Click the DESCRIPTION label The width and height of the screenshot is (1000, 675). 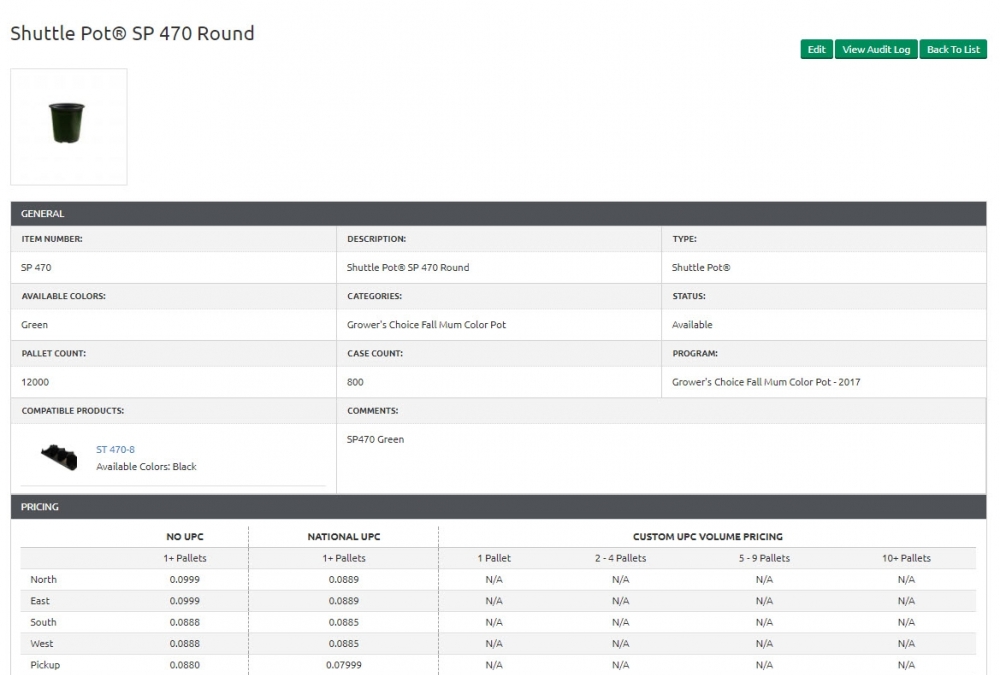pos(376,239)
